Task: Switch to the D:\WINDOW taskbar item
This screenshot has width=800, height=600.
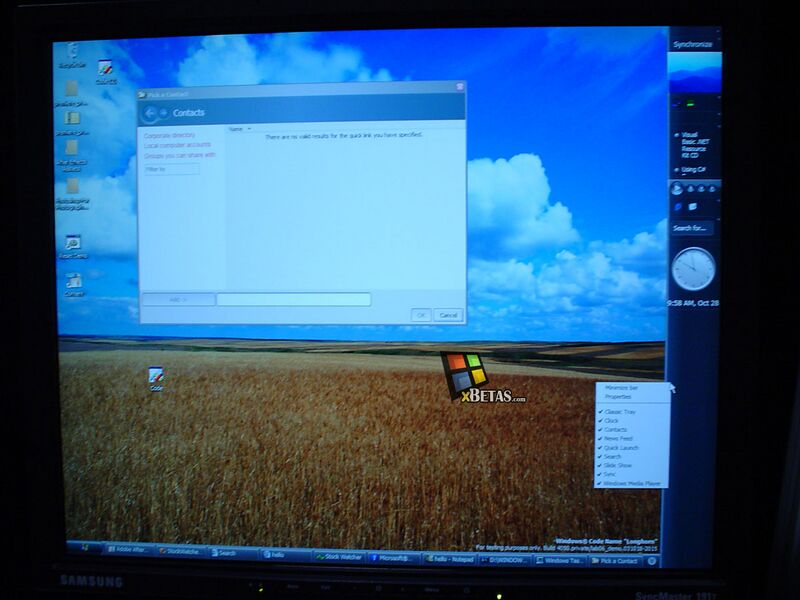Action: 504,560
